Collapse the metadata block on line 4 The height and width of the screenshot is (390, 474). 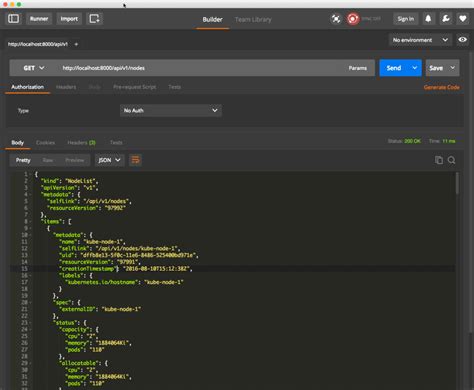31,194
